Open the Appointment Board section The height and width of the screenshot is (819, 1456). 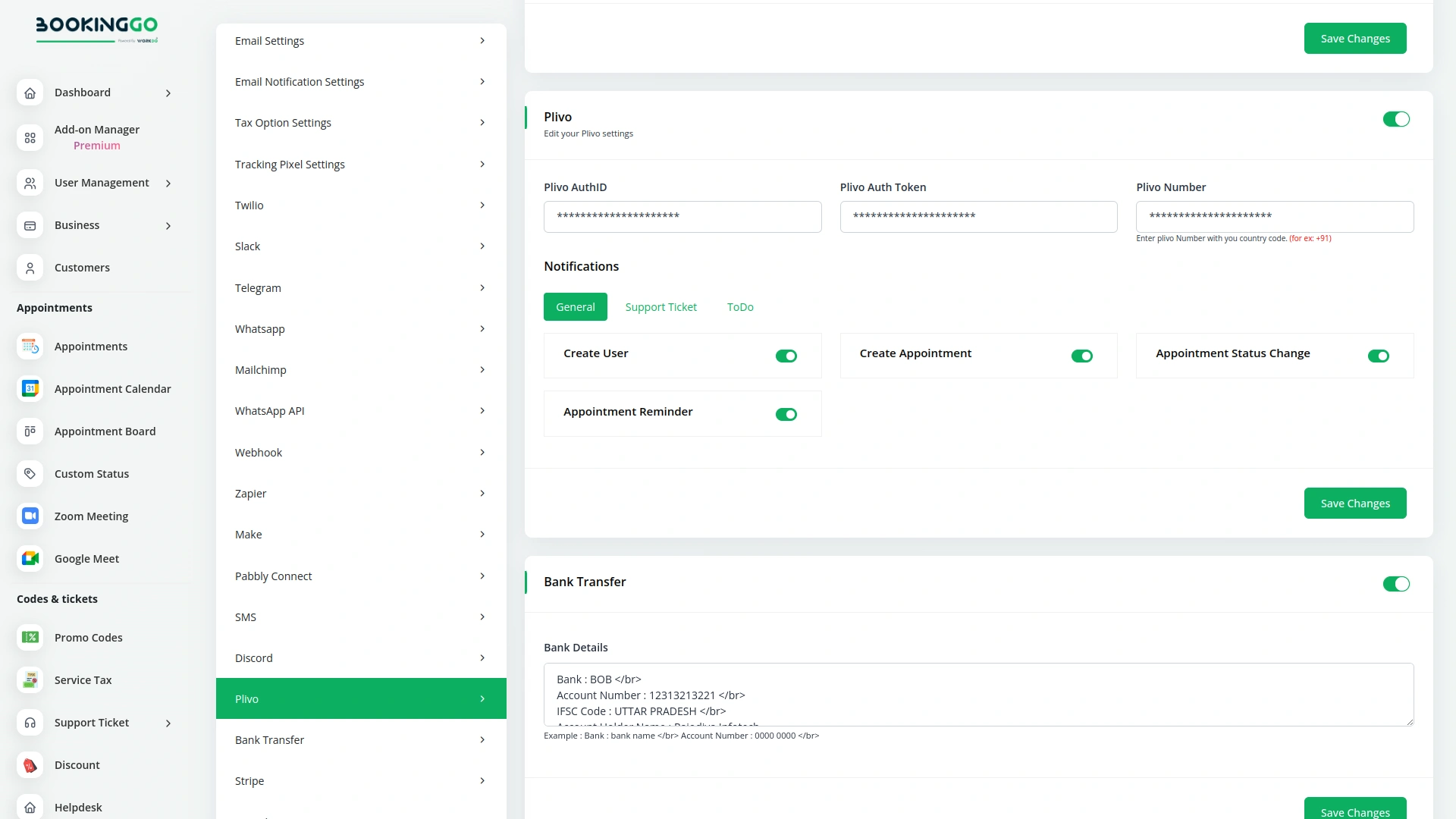tap(105, 431)
